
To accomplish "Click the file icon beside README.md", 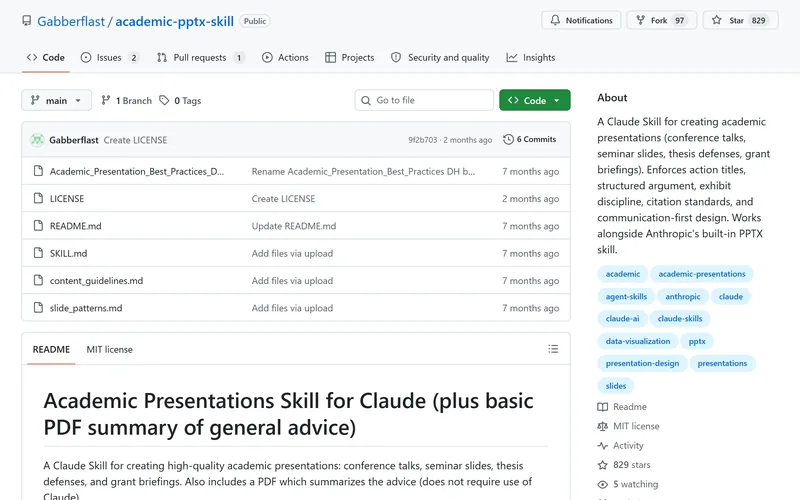I will coord(38,226).
